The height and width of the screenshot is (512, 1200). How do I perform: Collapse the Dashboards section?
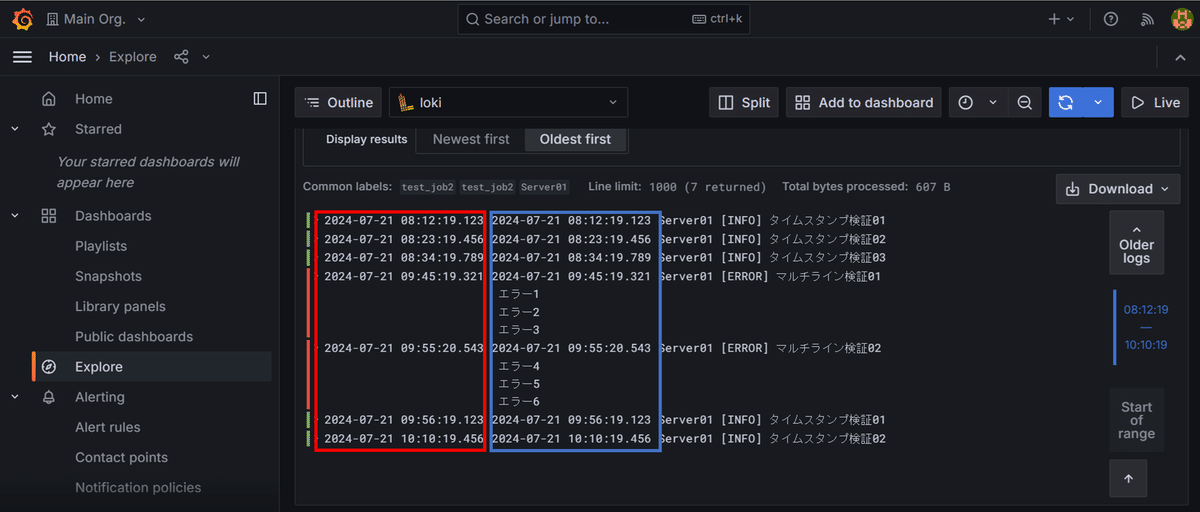(15, 216)
